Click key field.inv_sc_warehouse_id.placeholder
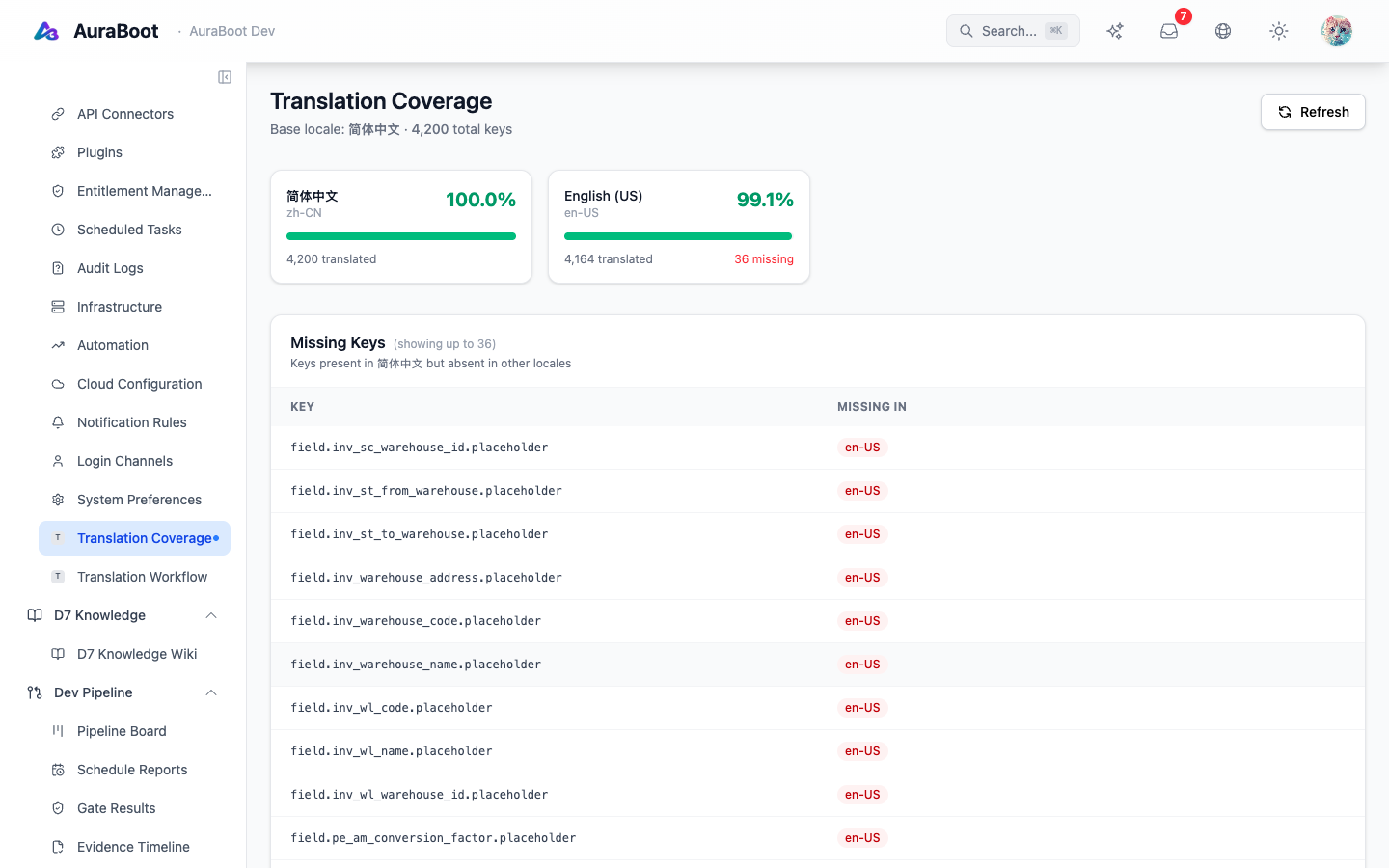The width and height of the screenshot is (1389, 868). click(x=420, y=448)
